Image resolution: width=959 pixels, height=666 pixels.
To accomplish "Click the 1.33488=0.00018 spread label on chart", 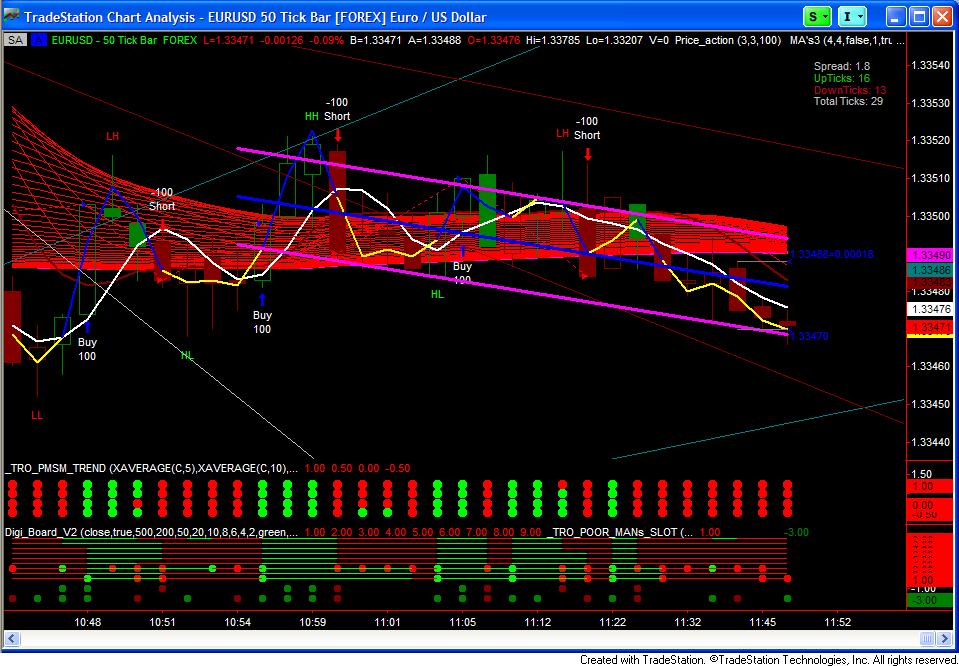I will (x=832, y=254).
